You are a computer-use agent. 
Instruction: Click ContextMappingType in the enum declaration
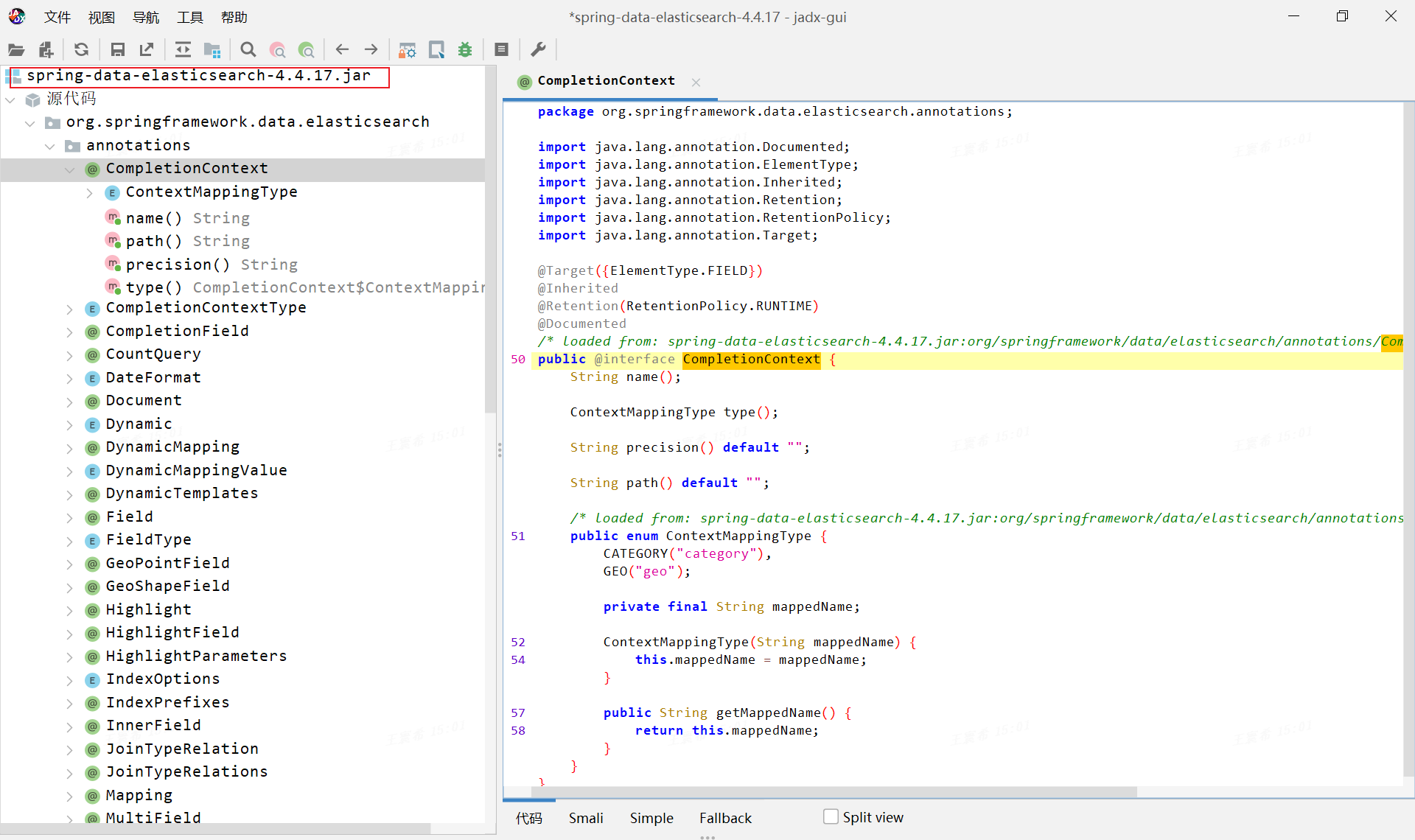pyautogui.click(x=738, y=536)
